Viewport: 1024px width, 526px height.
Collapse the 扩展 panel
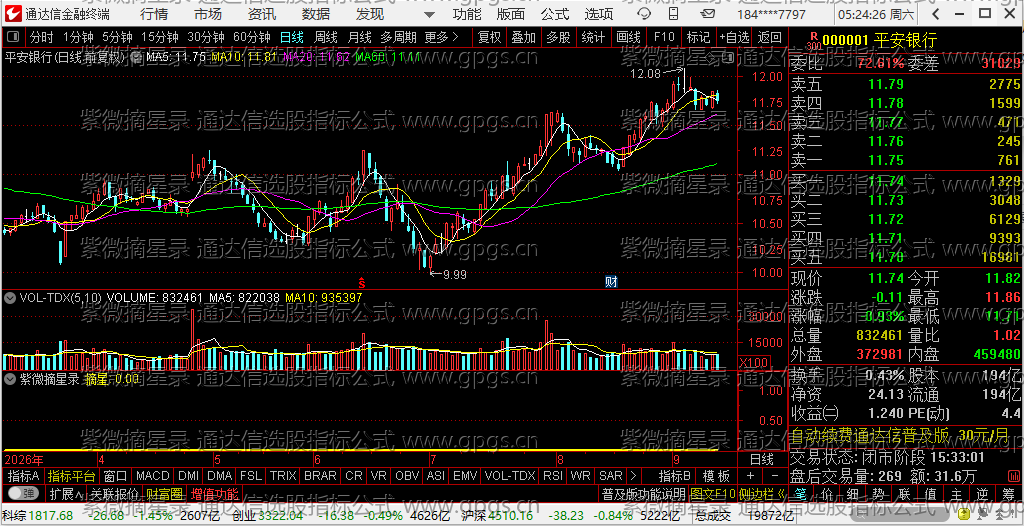(x=66, y=493)
